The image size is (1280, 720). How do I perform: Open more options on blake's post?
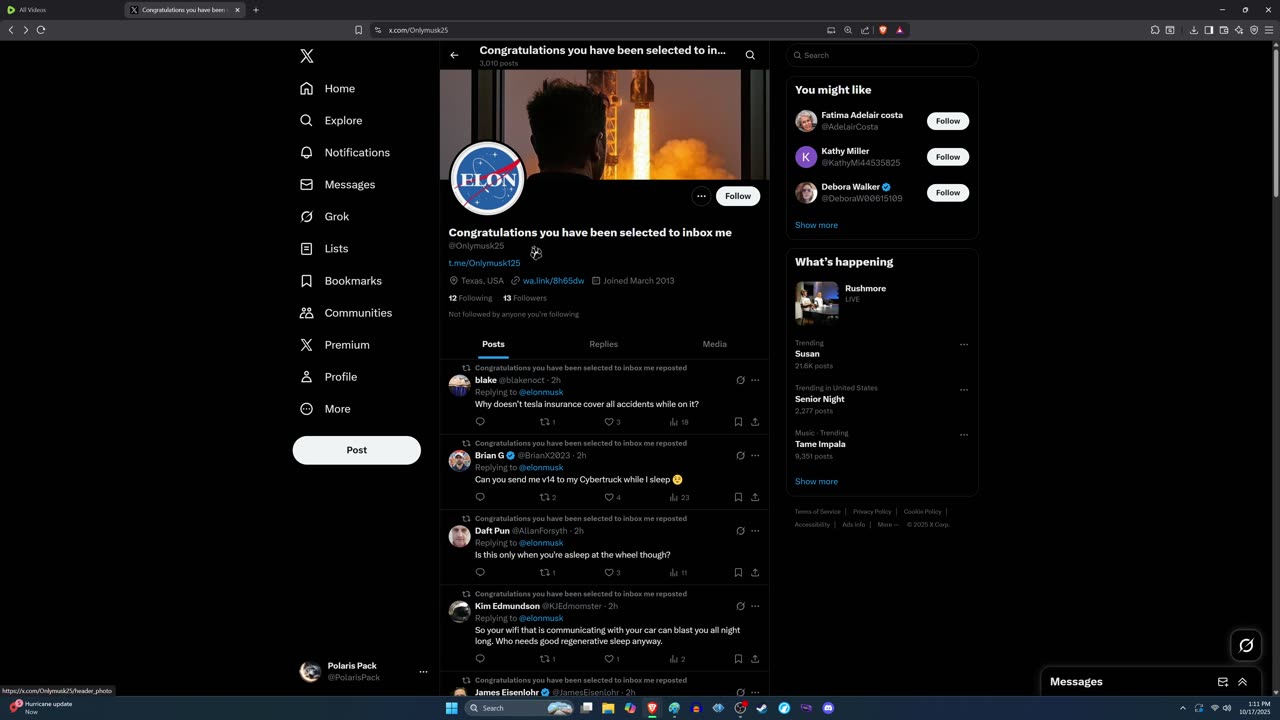(755, 380)
